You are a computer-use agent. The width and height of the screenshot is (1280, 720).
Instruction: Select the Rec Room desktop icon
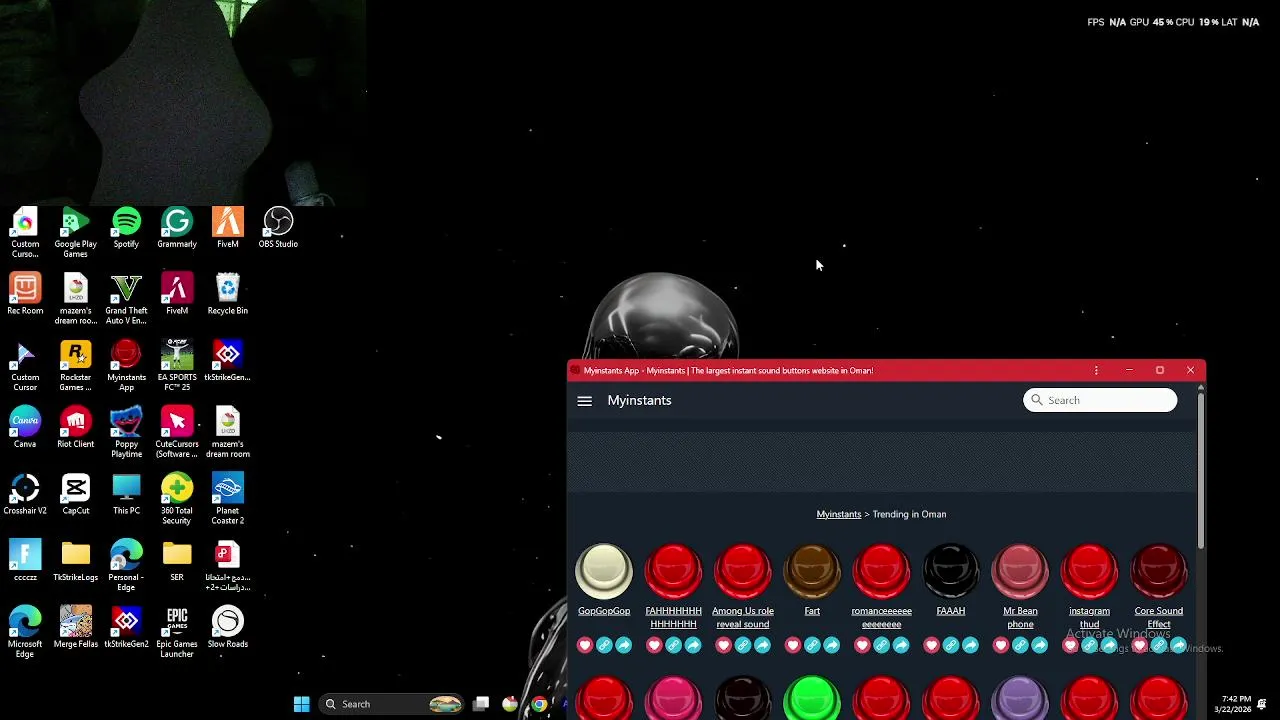tap(25, 295)
